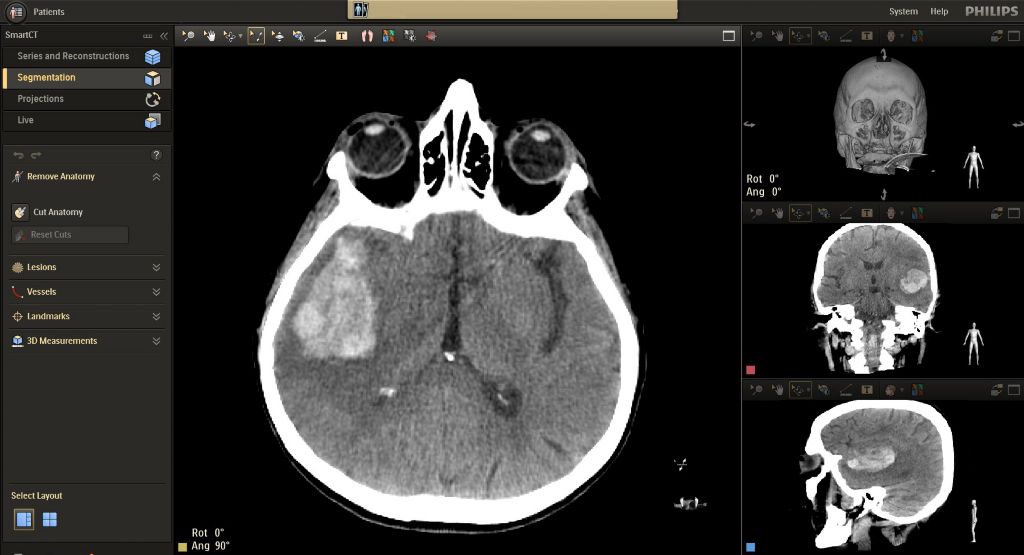Select the distance measurement ruler in main toolbar
Image resolution: width=1024 pixels, height=555 pixels.
320,36
